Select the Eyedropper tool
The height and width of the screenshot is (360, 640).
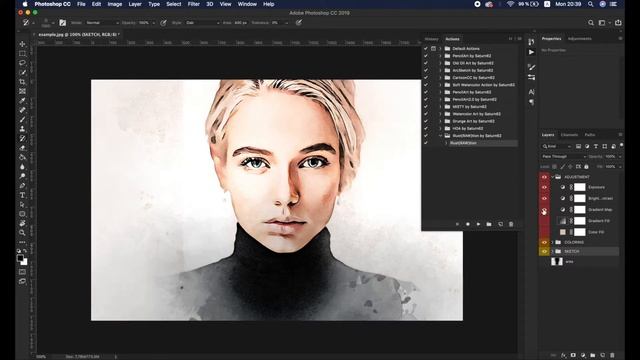pos(22,100)
